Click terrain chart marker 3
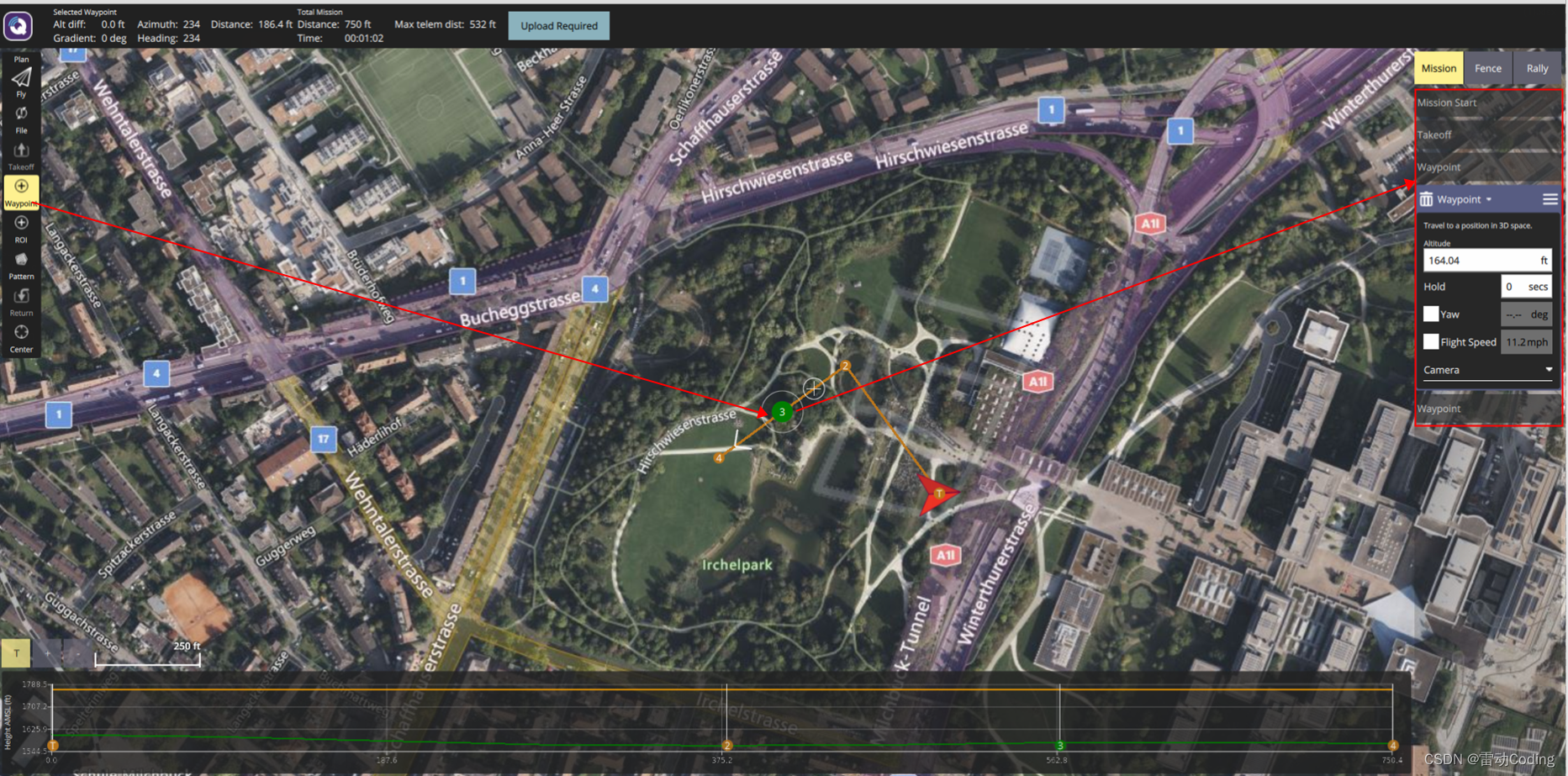Viewport: 1568px width, 776px height. pyautogui.click(x=1059, y=745)
